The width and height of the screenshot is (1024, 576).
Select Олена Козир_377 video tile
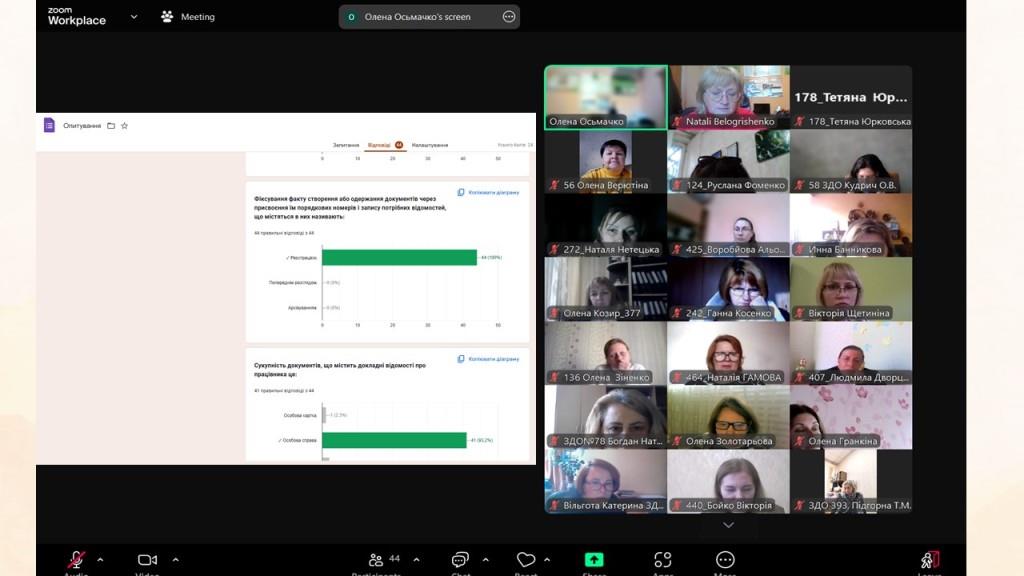(x=606, y=289)
